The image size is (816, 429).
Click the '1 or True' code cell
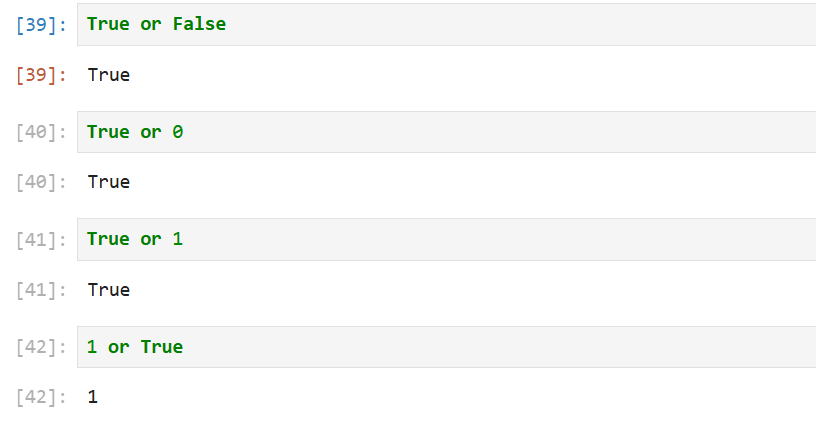447,347
